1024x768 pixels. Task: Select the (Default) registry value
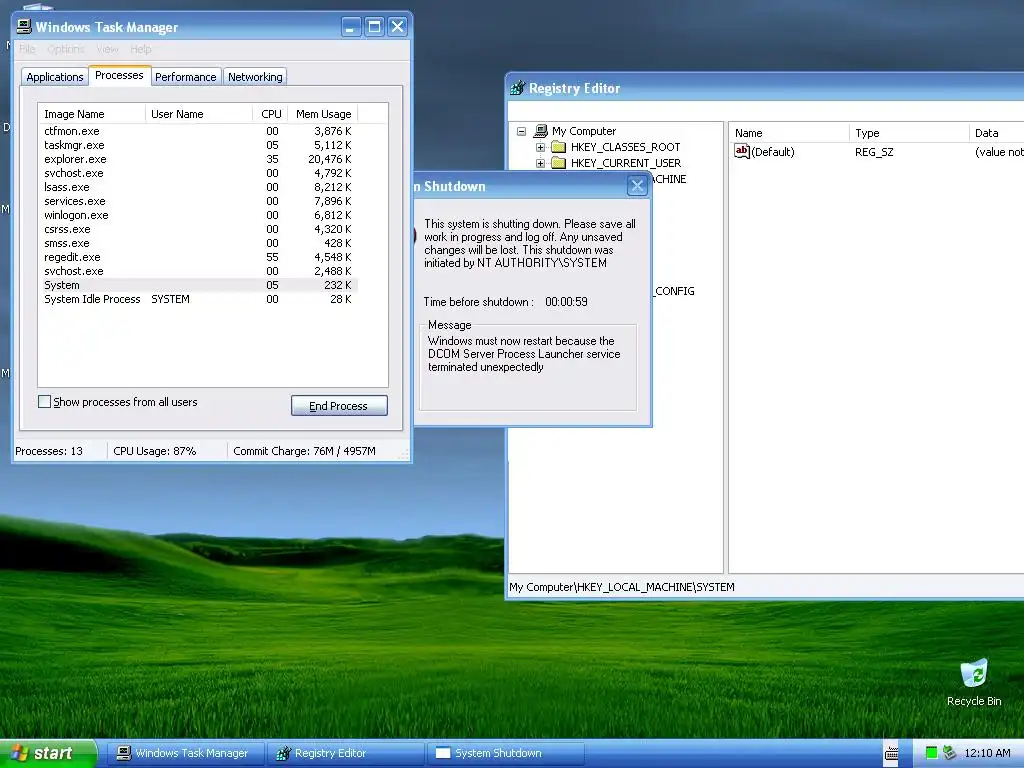click(773, 152)
